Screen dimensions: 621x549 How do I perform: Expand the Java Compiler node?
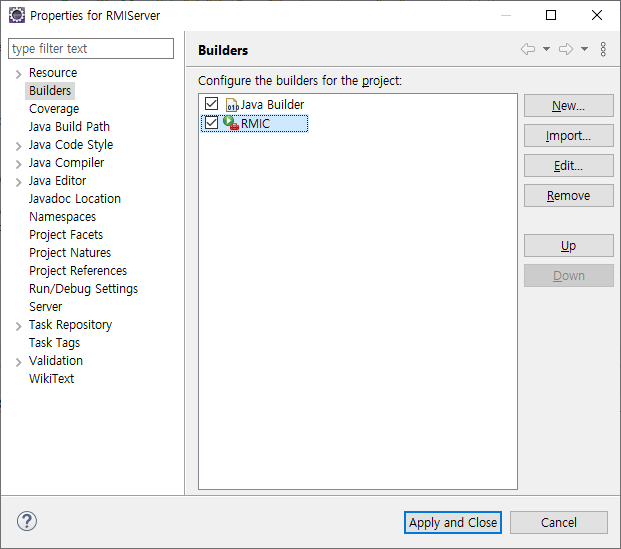click(x=18, y=164)
